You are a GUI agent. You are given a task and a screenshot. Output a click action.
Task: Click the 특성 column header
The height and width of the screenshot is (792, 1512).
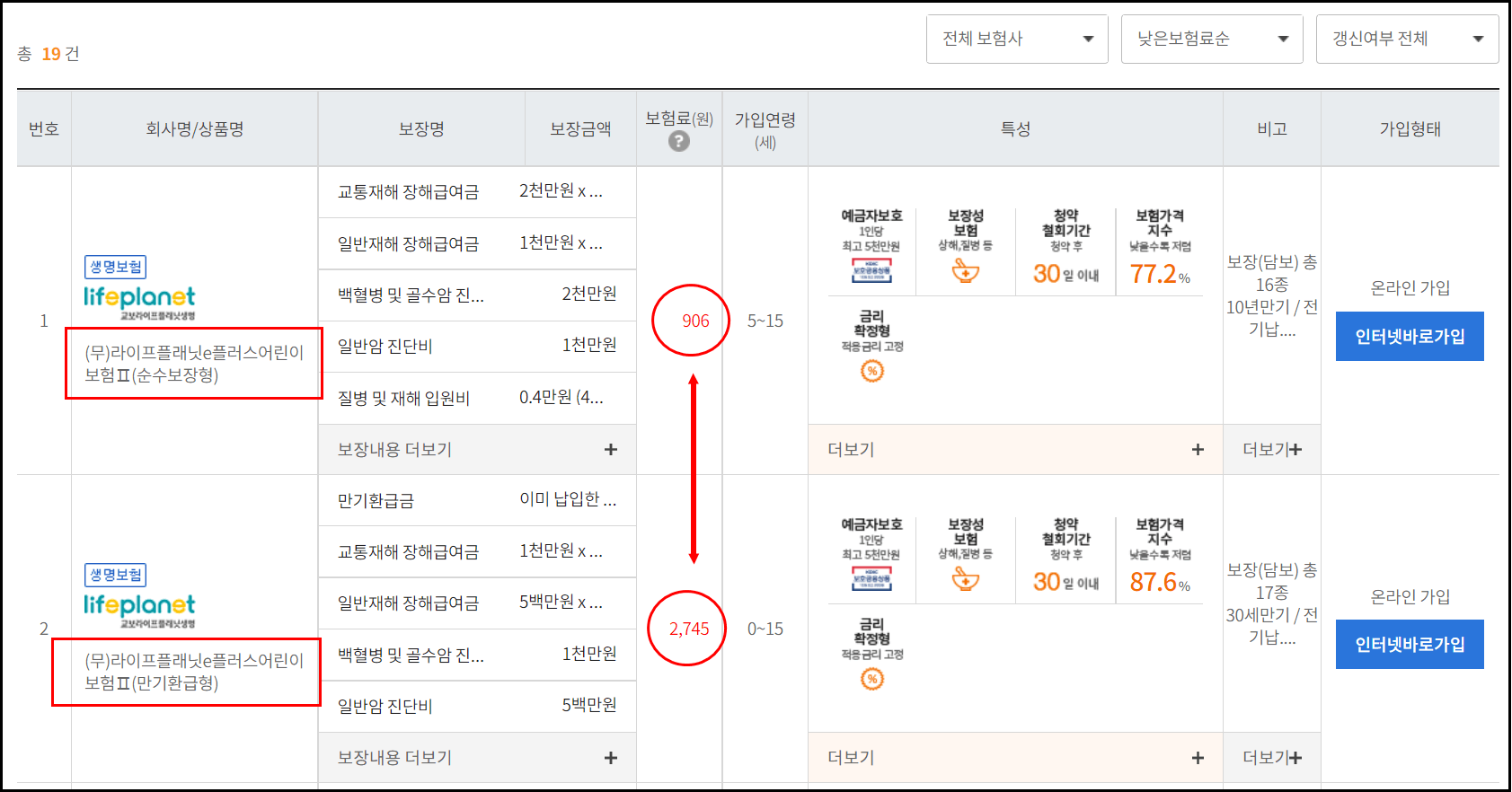1015,128
